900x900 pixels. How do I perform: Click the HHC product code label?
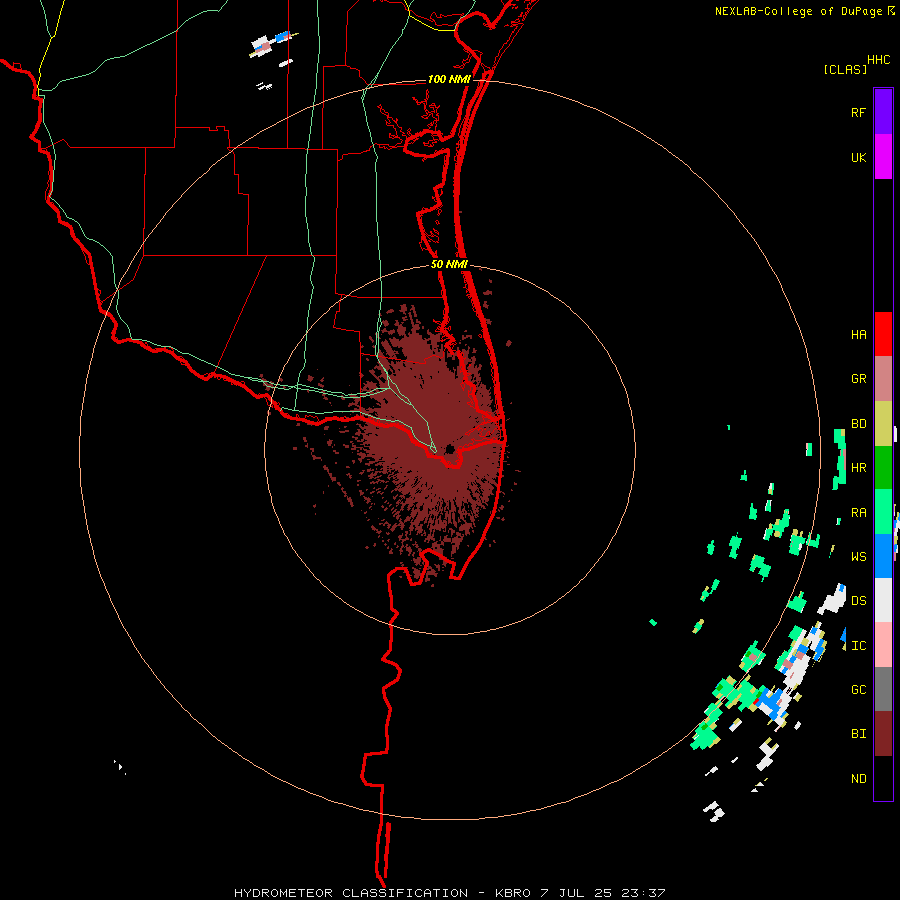tap(879, 60)
